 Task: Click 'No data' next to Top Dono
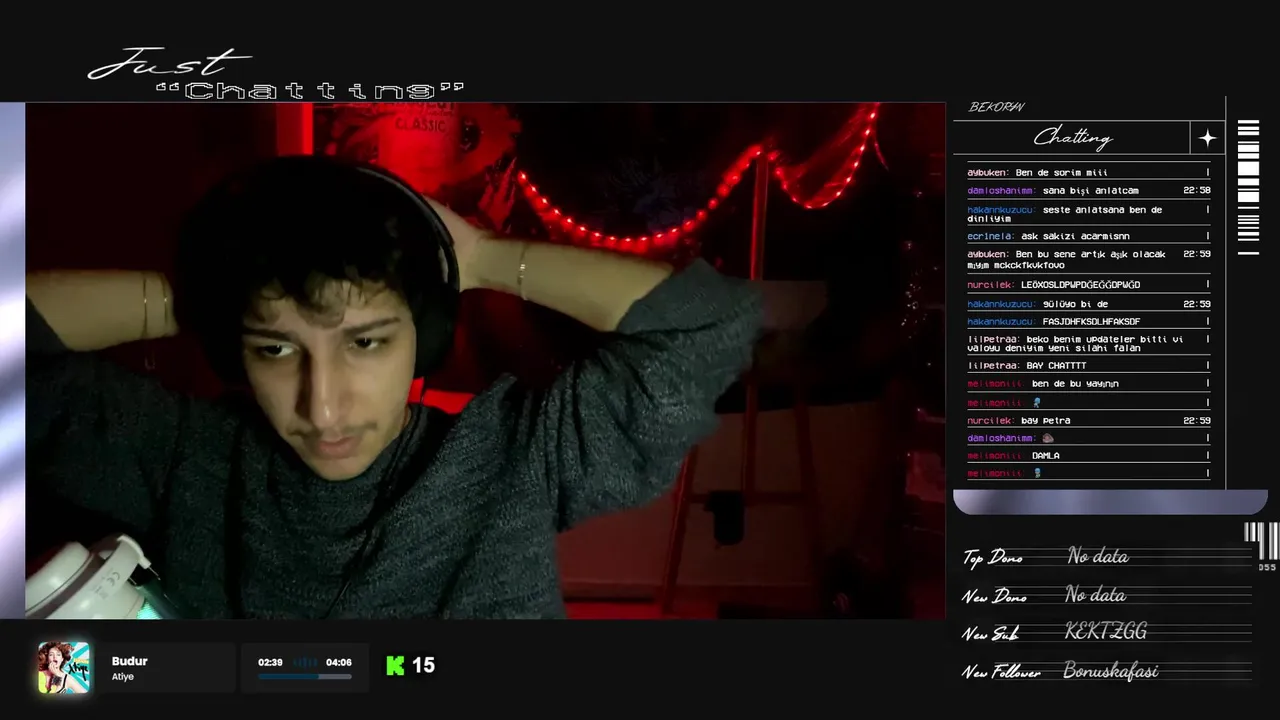click(1098, 556)
